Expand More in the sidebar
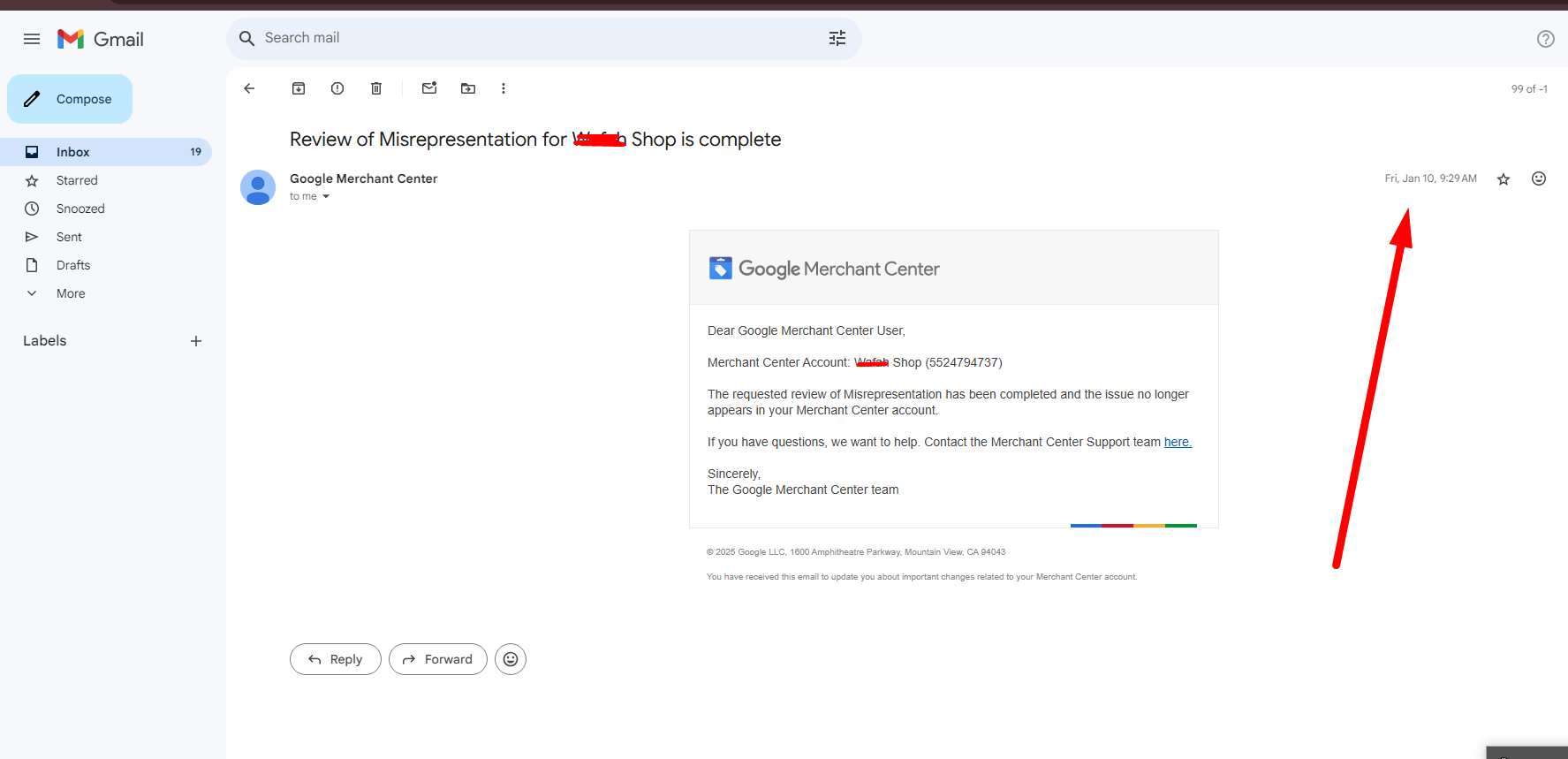Screen dimensions: 1568x759 (x=71, y=293)
